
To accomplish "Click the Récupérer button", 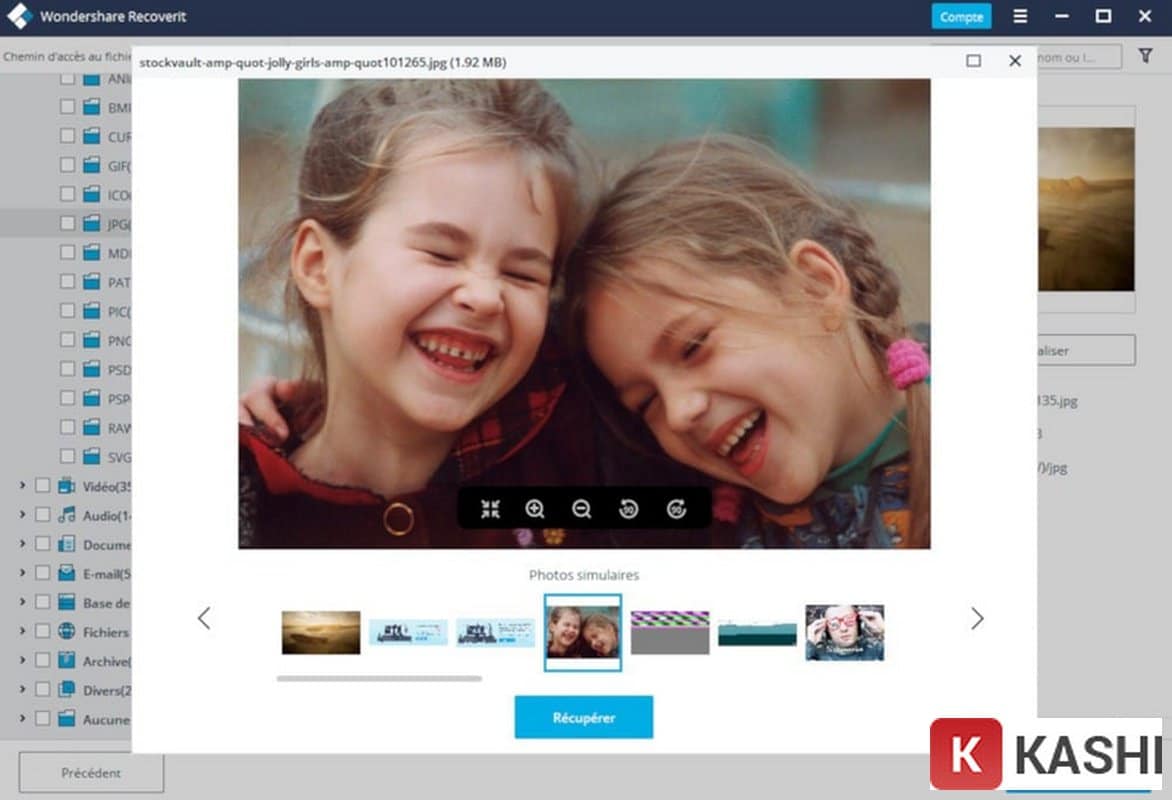I will click(583, 717).
